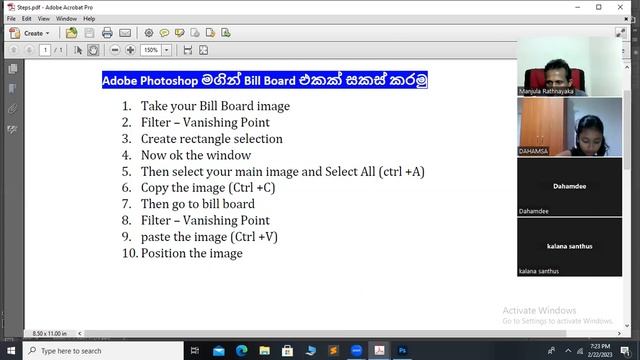Click the 150% zoom value field

tap(151, 50)
